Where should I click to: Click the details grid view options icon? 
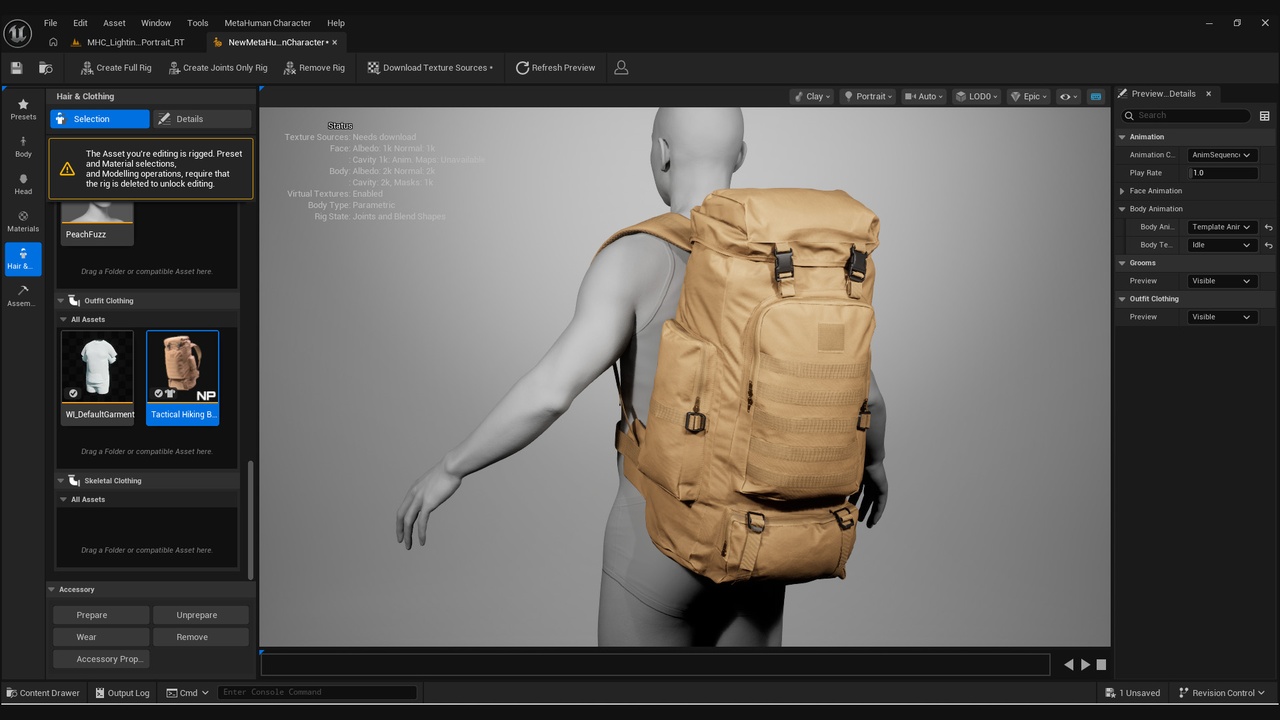coord(1264,116)
